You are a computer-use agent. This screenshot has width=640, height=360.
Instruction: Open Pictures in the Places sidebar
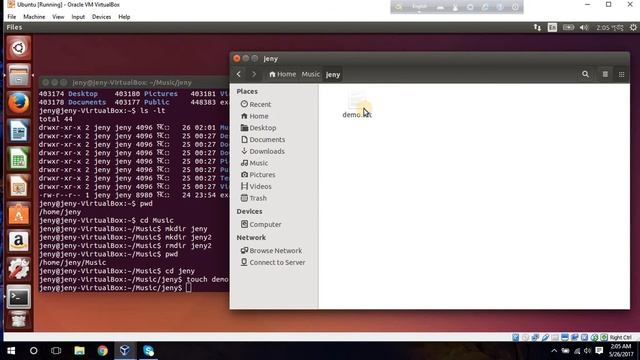pyautogui.click(x=258, y=175)
